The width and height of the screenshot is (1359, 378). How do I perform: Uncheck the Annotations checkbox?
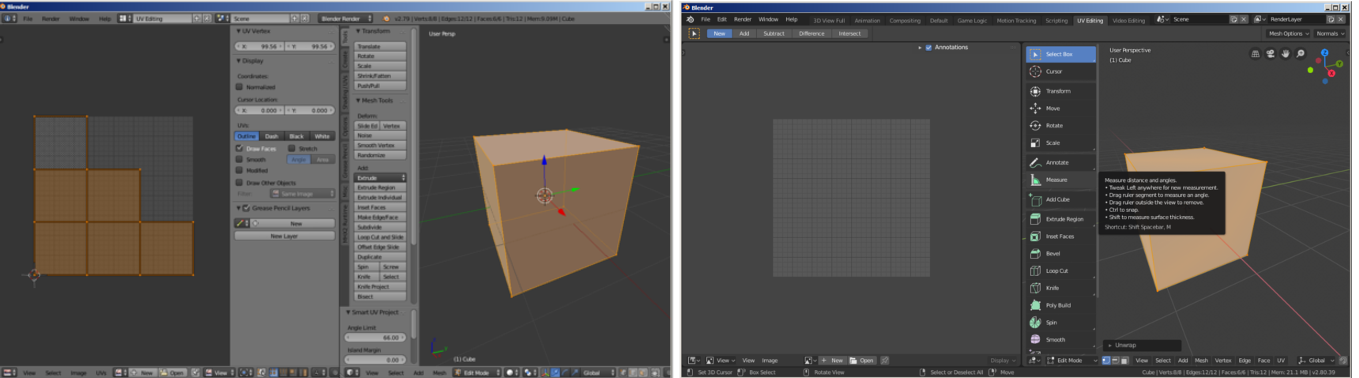coord(928,47)
